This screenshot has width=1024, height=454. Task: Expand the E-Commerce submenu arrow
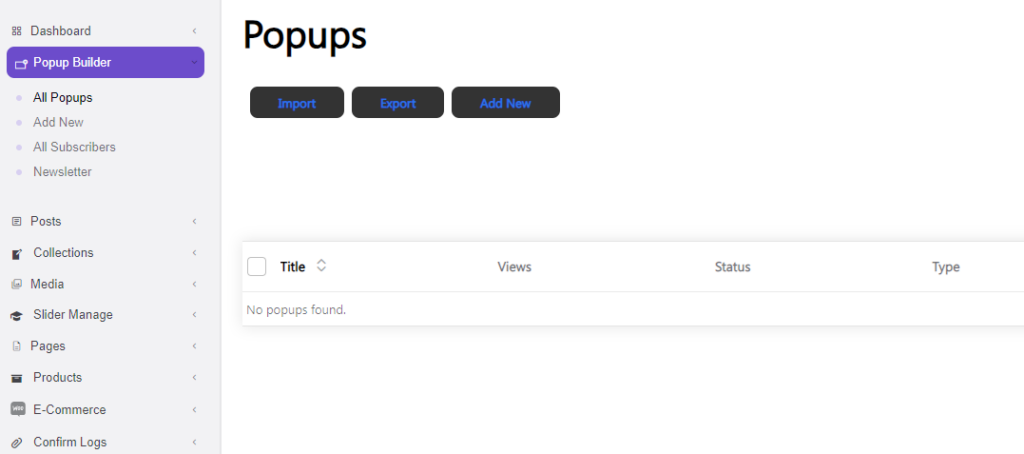click(194, 410)
